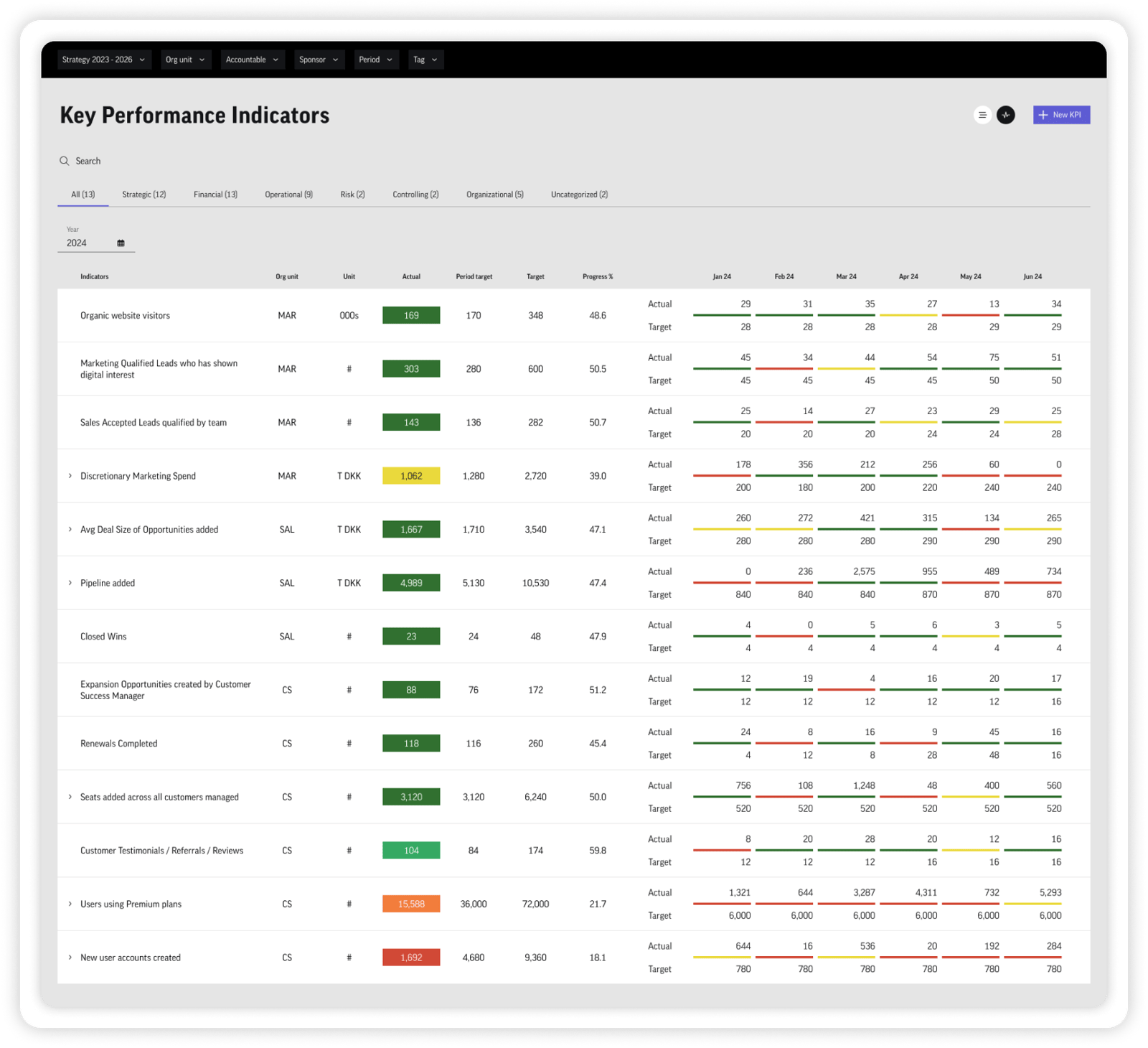Click the Actual column header
The image size is (1148, 1048).
coord(411,276)
